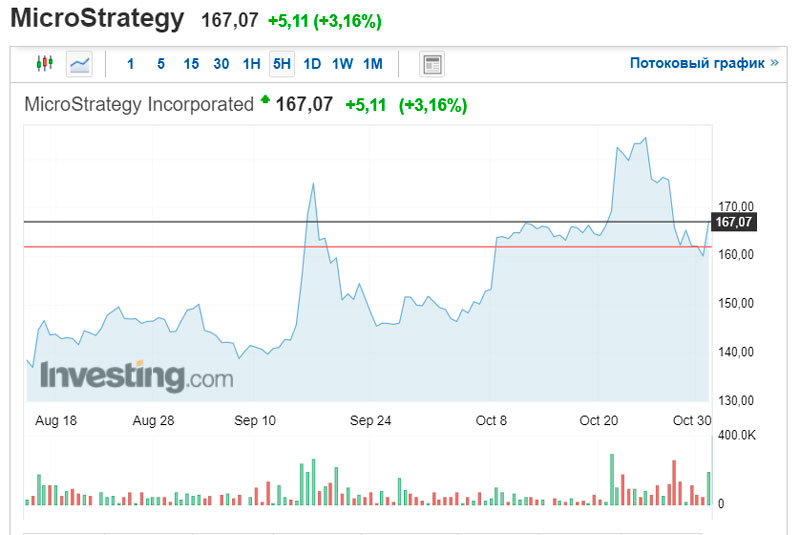Select the 30-minute interval
Screen dimensions: 800x535
(x=221, y=64)
